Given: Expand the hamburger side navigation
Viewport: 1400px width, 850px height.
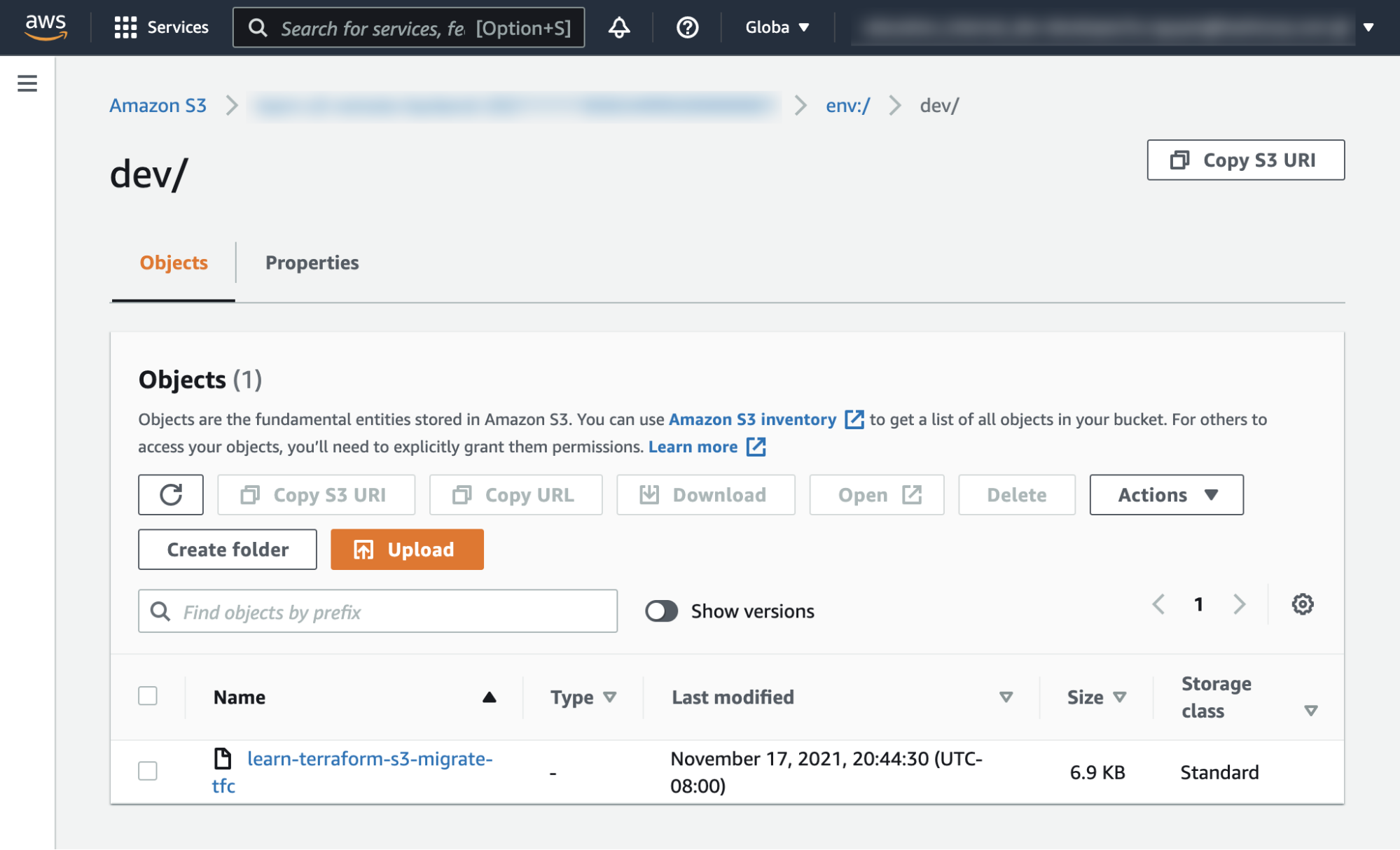Looking at the screenshot, I should 27,83.
